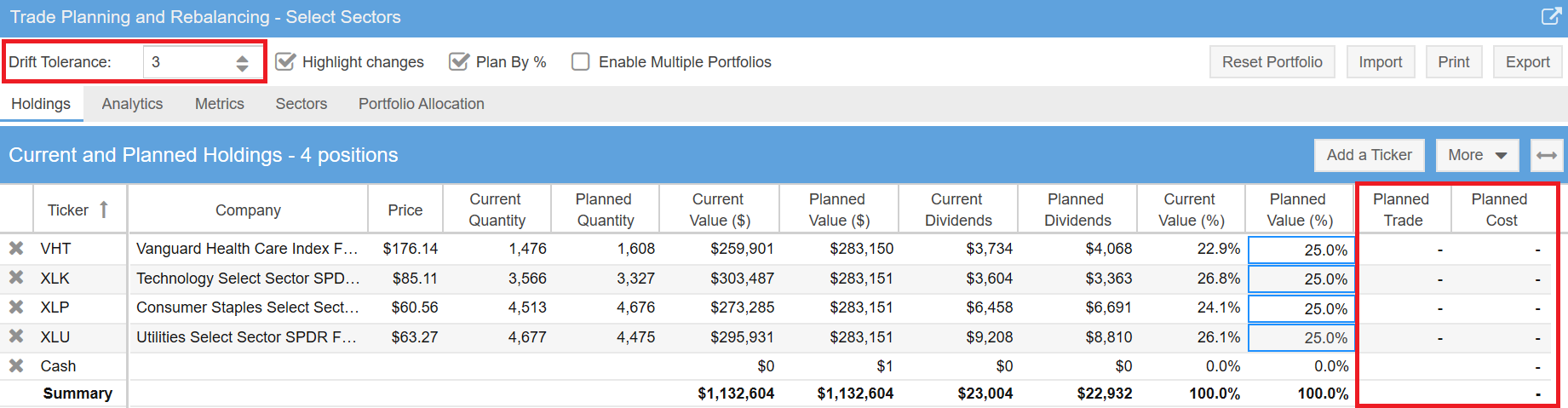Image resolution: width=1568 pixels, height=408 pixels.
Task: Adjust Drift Tolerance with spinner arrows
Action: [243, 62]
